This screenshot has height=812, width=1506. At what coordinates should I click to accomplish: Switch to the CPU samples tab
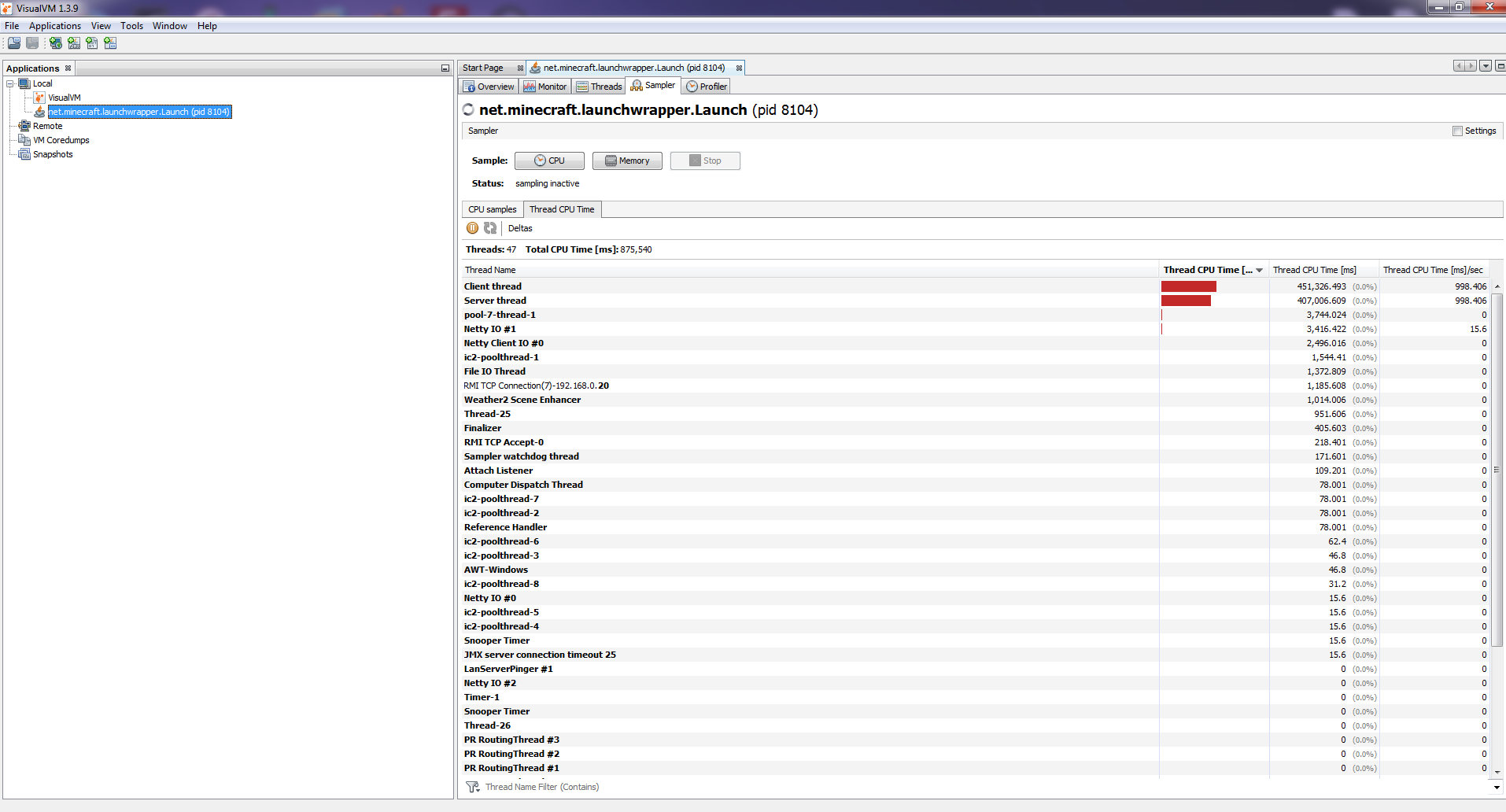coord(491,209)
